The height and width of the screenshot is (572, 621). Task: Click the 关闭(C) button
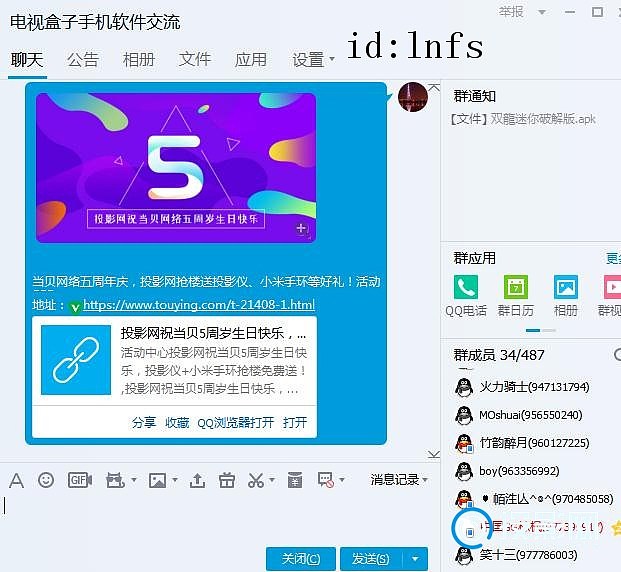click(301, 559)
